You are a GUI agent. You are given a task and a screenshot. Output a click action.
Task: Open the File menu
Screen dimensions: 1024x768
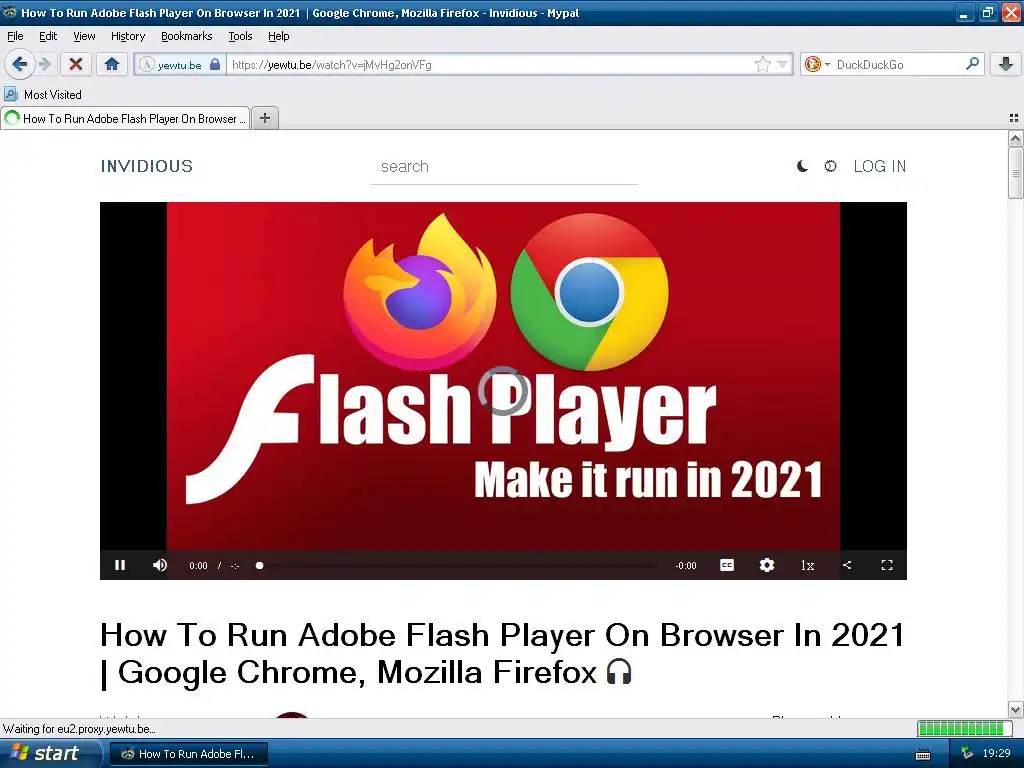[15, 36]
